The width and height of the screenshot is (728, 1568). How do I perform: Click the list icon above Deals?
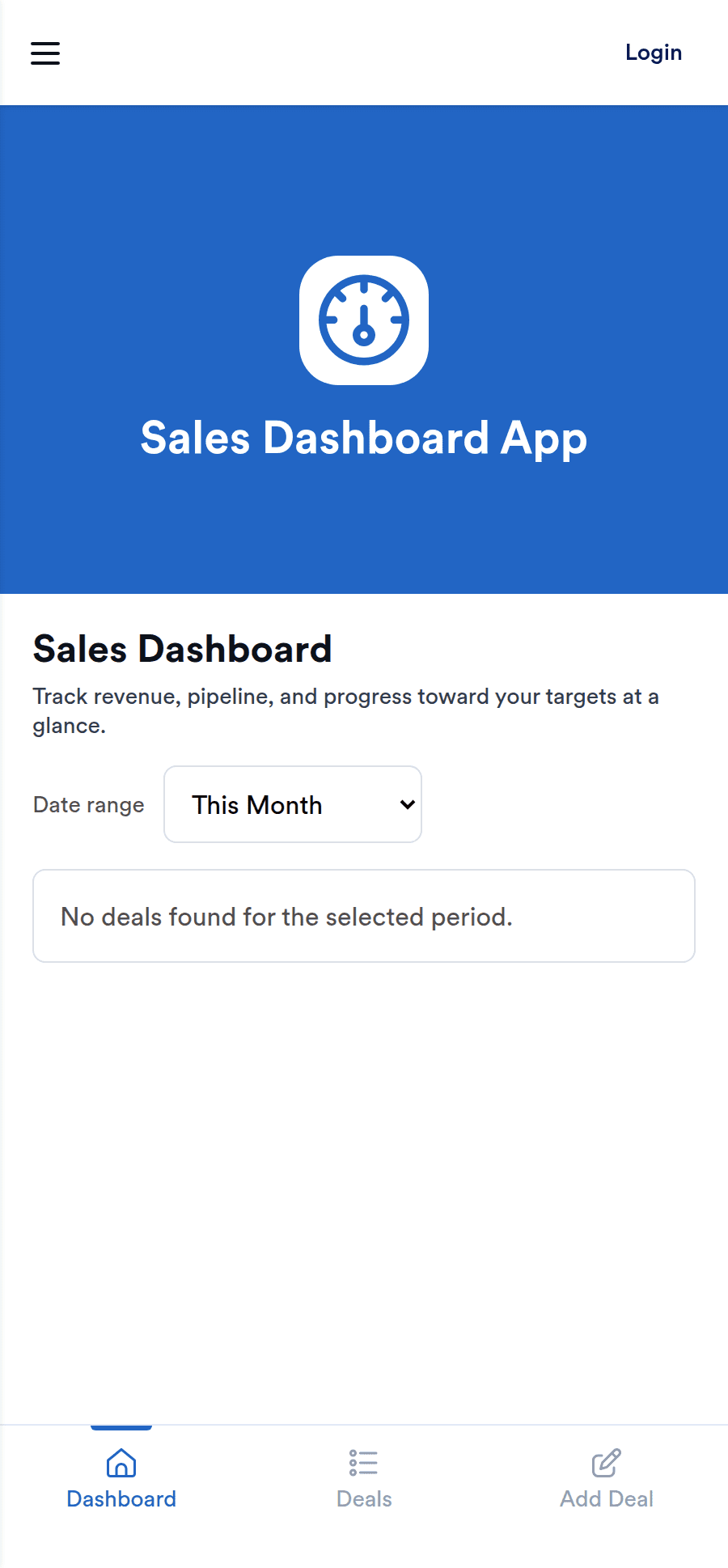tap(364, 1463)
